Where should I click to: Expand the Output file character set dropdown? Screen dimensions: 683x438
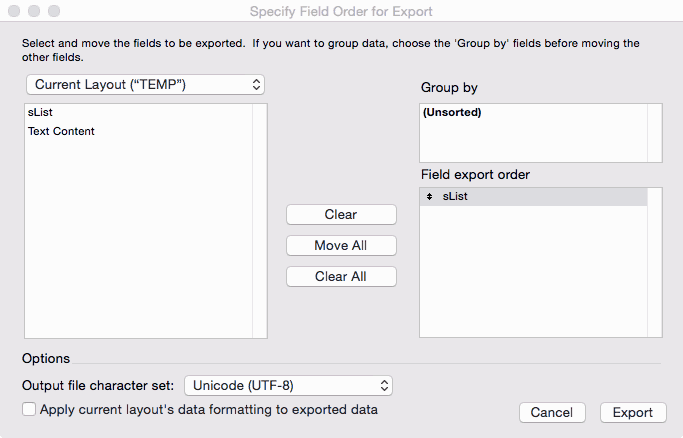288,385
